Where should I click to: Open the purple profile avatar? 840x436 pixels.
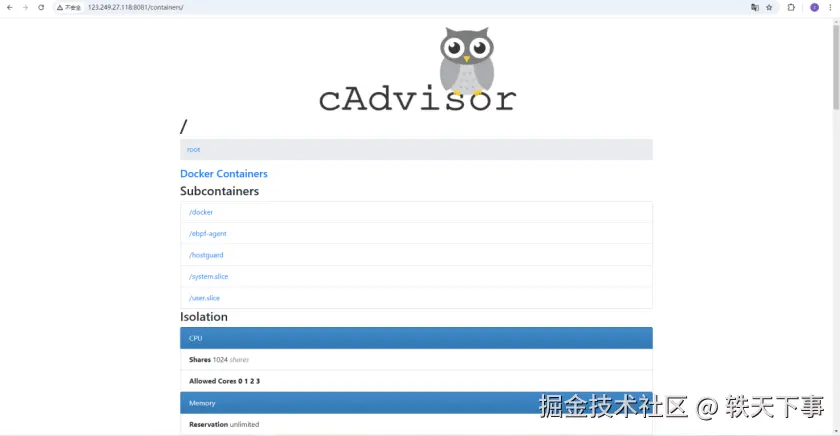814,7
